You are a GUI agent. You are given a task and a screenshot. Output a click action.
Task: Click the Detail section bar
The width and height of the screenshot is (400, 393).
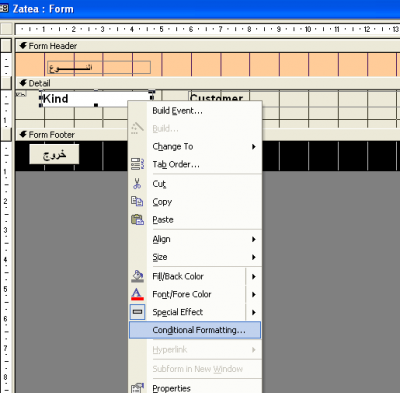[207, 83]
